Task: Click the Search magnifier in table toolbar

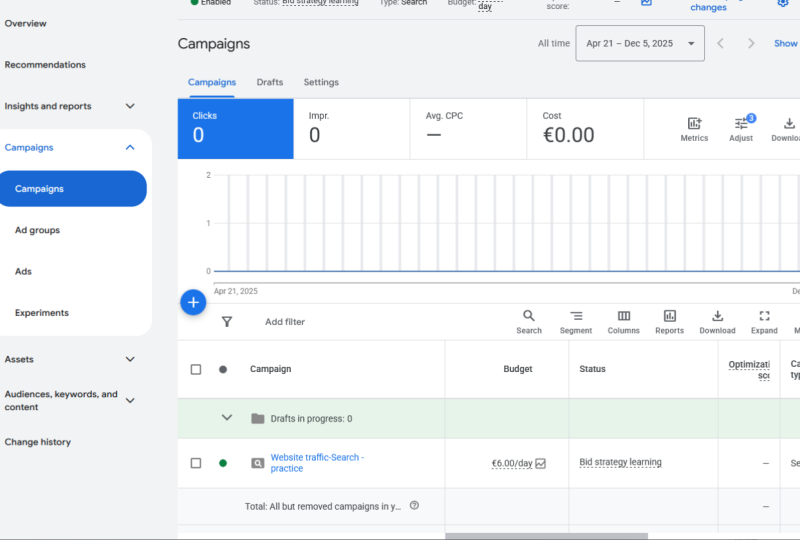Action: [x=529, y=322]
